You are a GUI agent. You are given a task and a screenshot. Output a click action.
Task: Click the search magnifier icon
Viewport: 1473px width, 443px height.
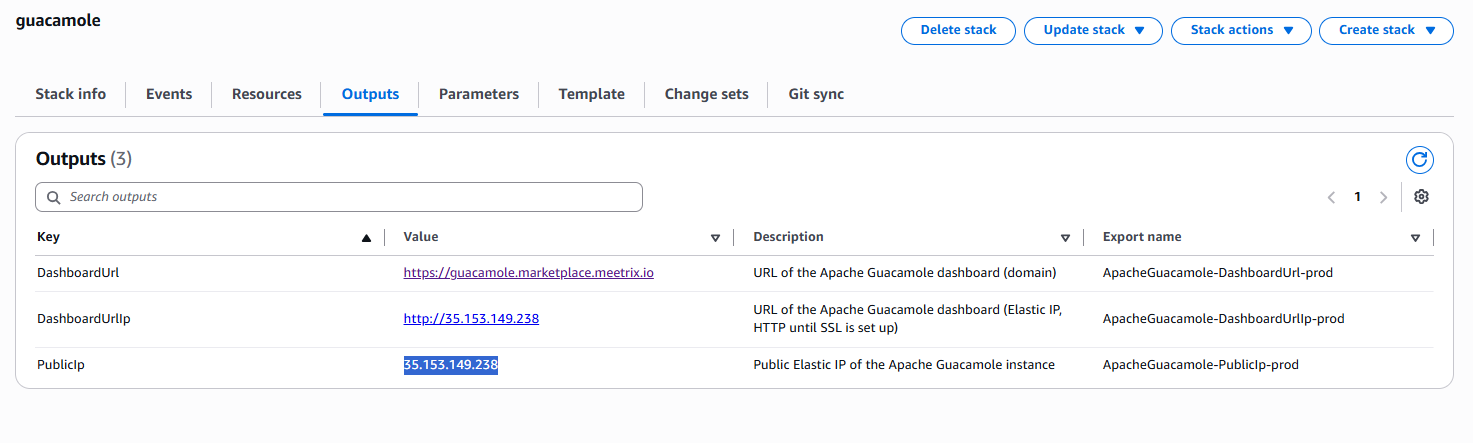(x=53, y=197)
